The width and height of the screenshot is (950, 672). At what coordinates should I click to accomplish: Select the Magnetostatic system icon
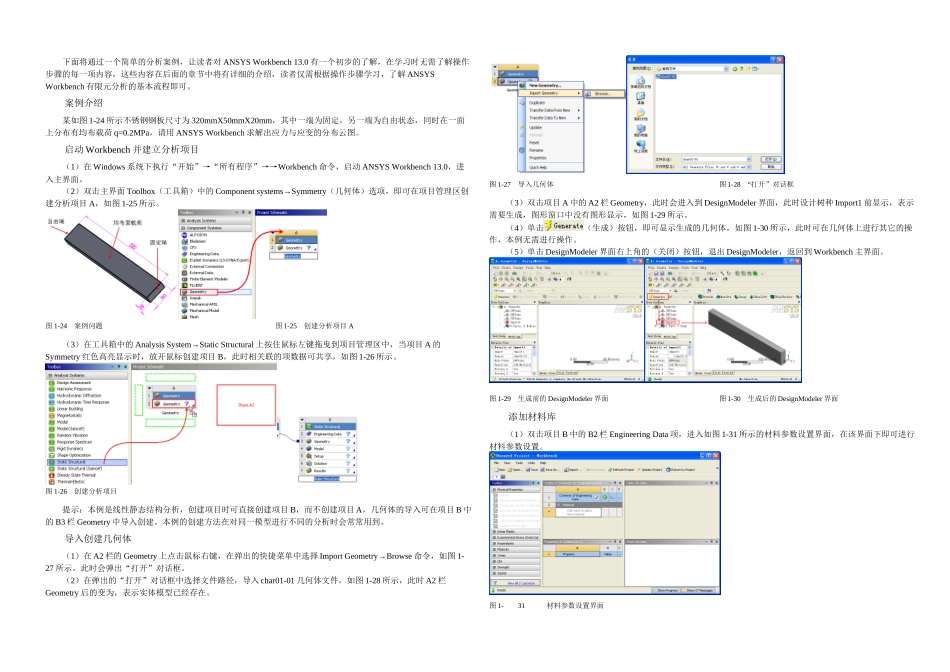51,416
